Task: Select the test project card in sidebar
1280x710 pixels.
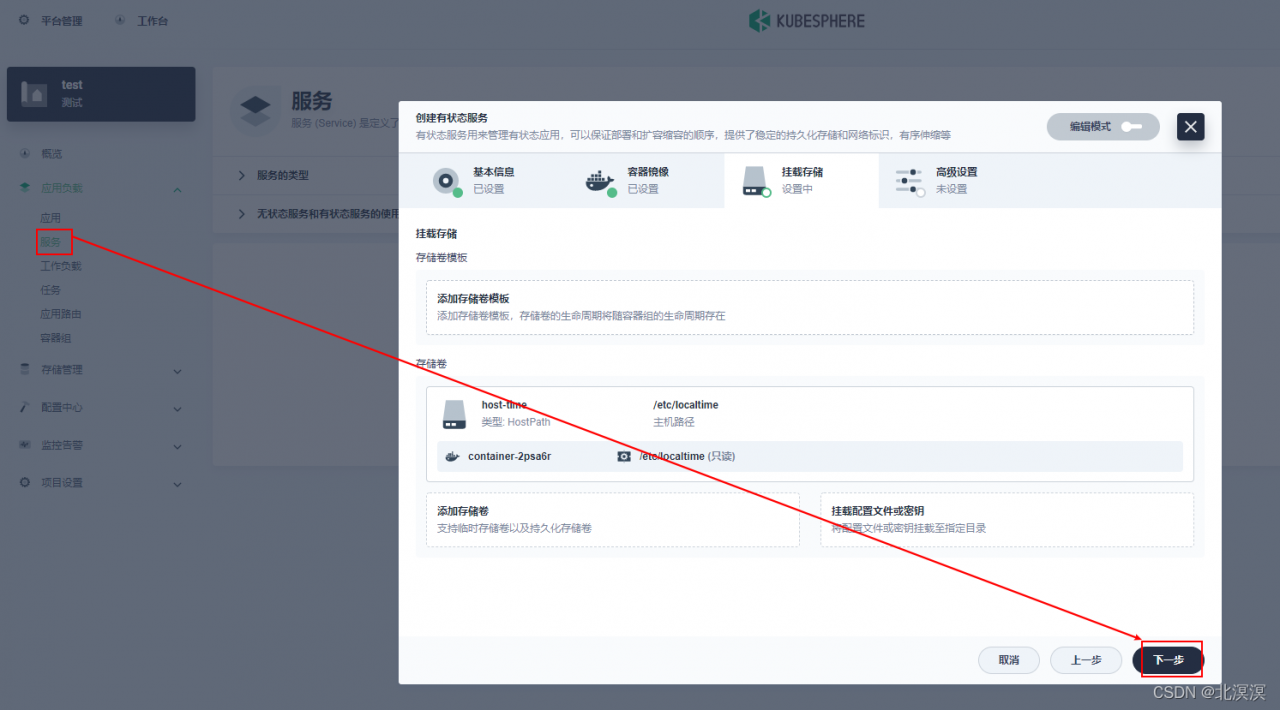Action: (x=101, y=94)
